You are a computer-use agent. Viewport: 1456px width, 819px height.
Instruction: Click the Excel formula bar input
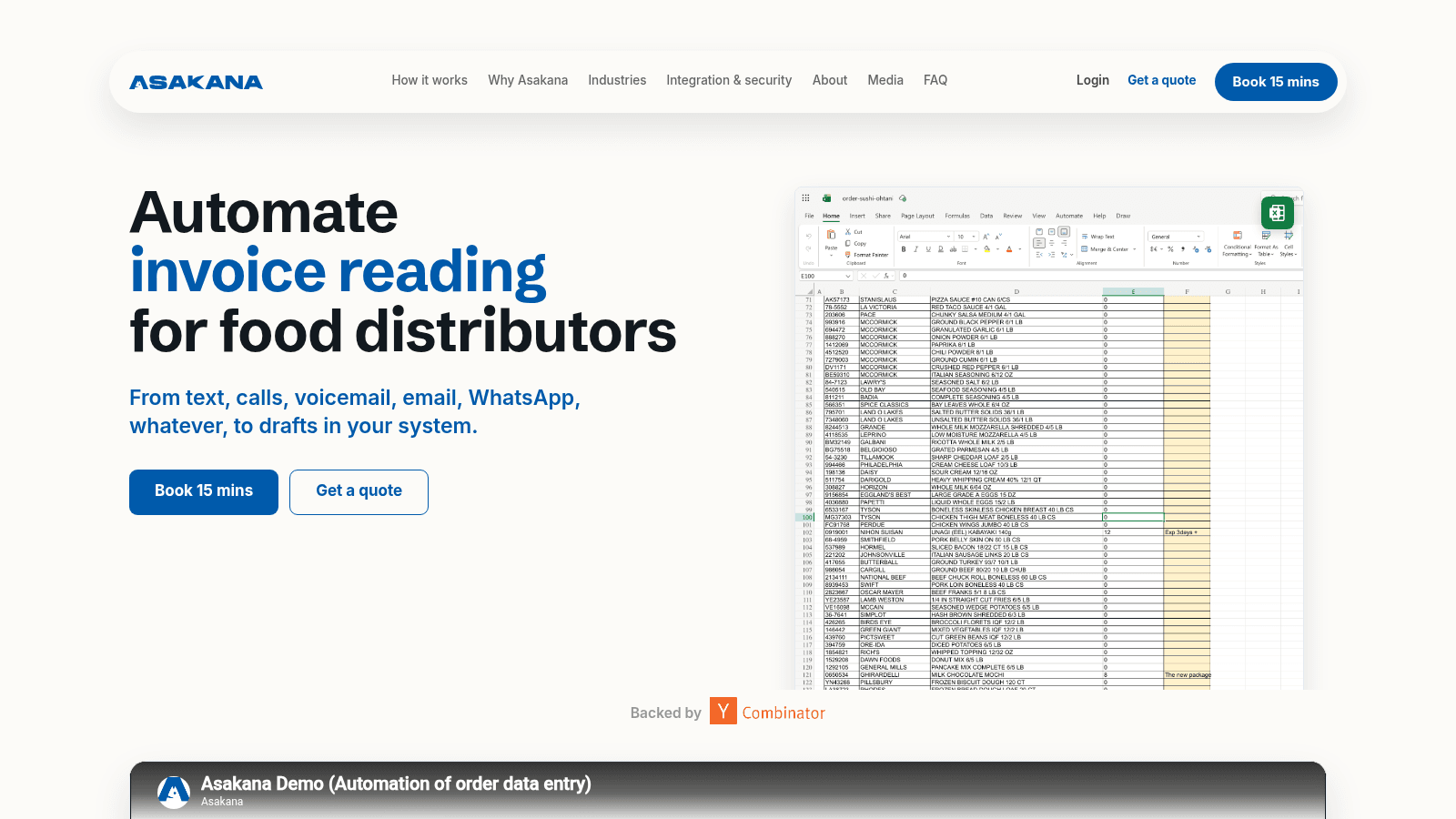pos(1101,276)
